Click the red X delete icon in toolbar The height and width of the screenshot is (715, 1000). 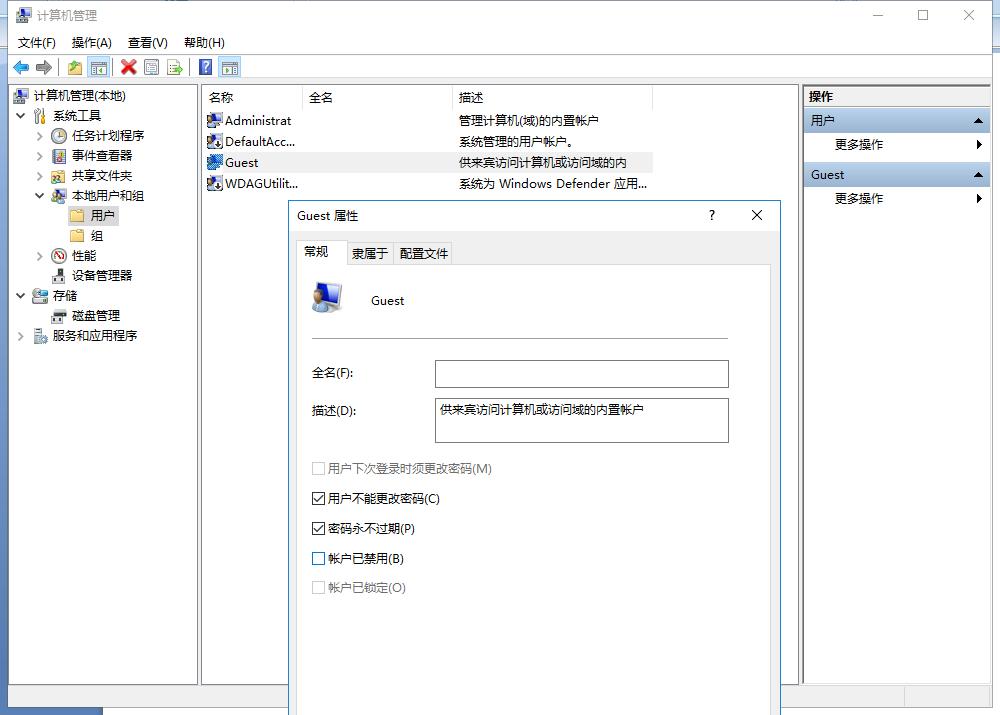[x=128, y=67]
